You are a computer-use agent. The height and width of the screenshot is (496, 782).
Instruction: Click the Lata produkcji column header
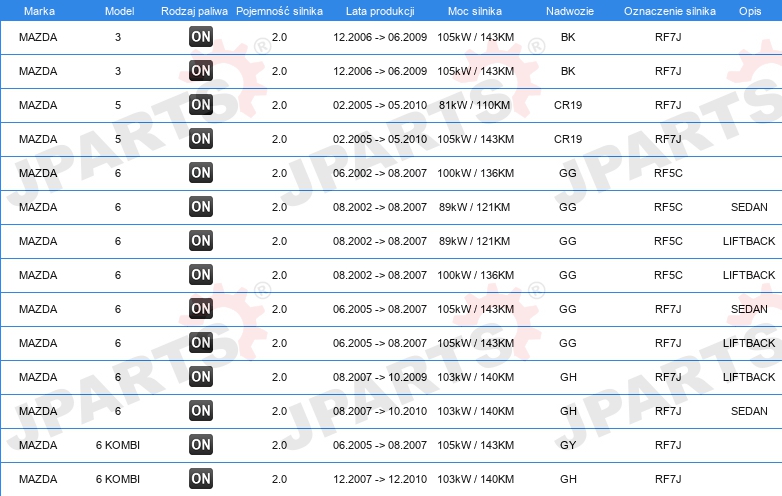point(380,11)
